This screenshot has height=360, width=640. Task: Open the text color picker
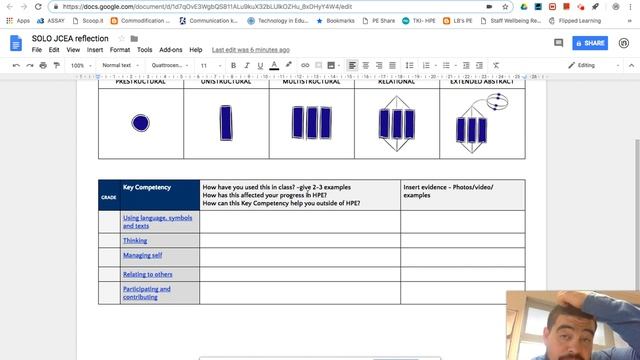coord(274,65)
